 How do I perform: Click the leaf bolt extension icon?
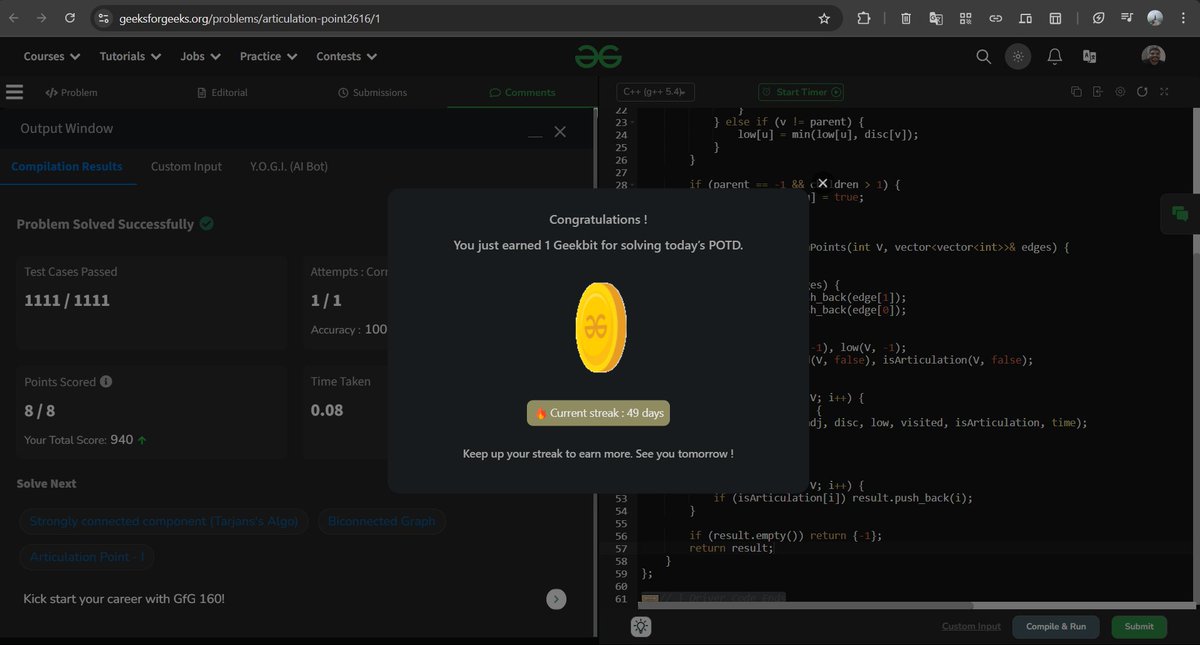pyautogui.click(x=1098, y=18)
